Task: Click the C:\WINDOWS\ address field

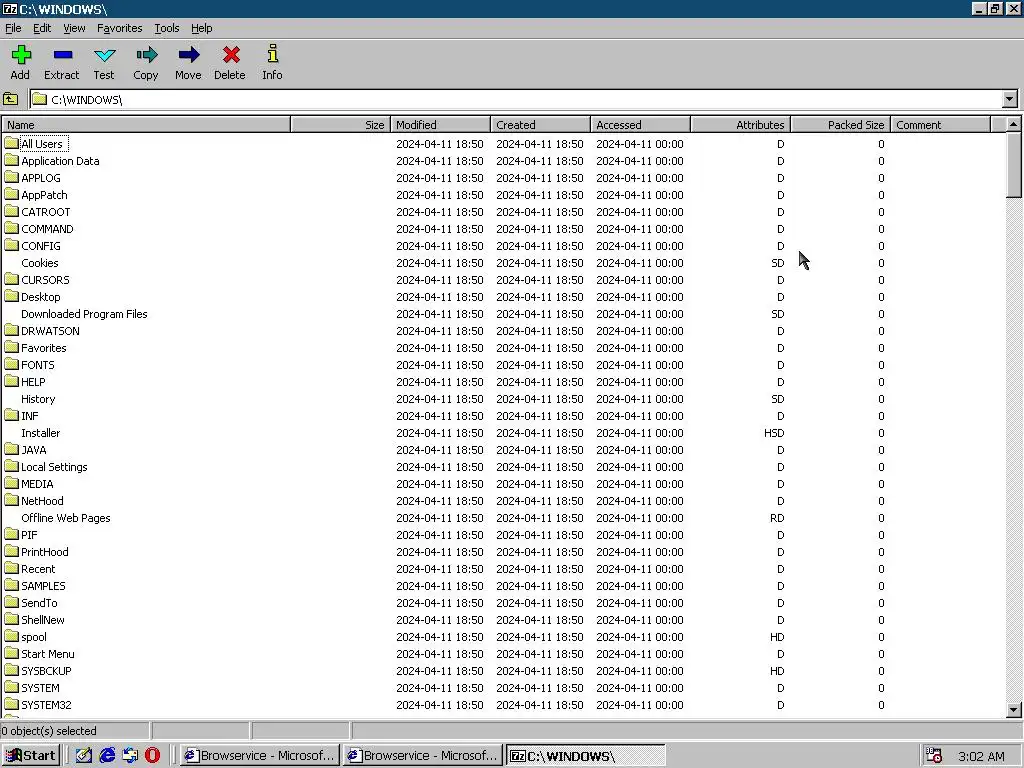Action: pos(516,99)
